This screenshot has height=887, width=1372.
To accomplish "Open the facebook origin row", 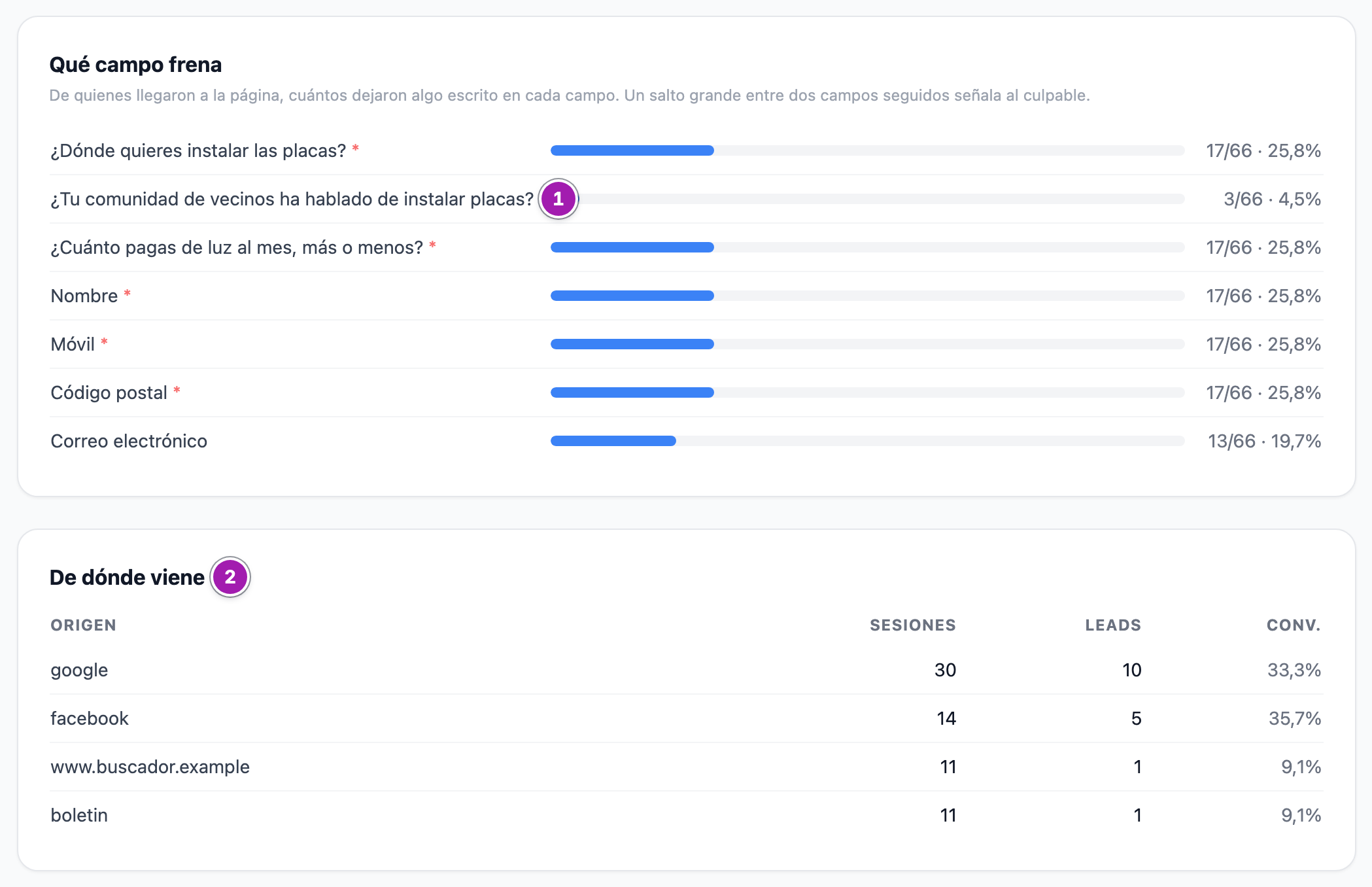I will [x=686, y=718].
